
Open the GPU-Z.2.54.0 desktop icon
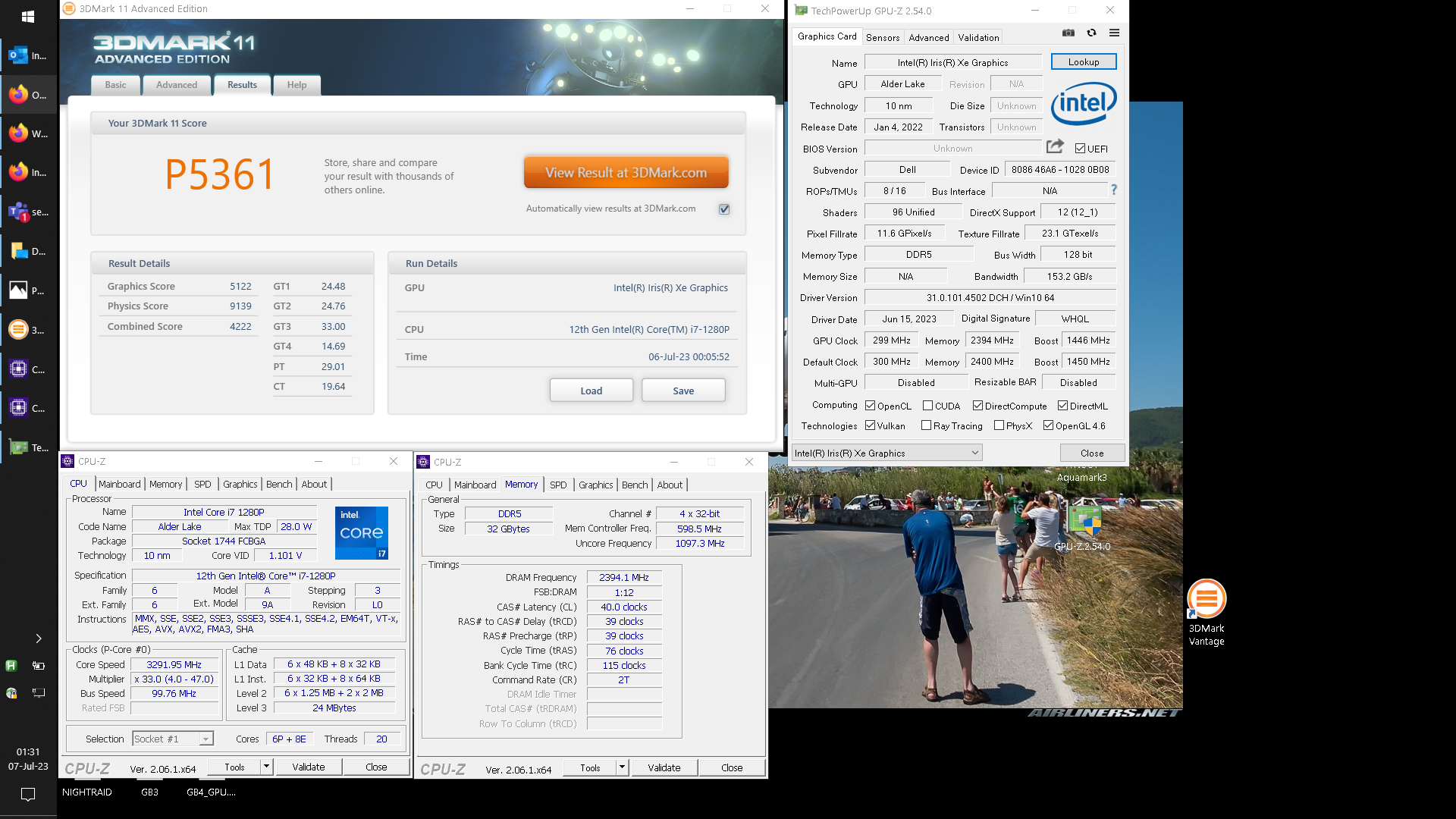pos(1083,527)
